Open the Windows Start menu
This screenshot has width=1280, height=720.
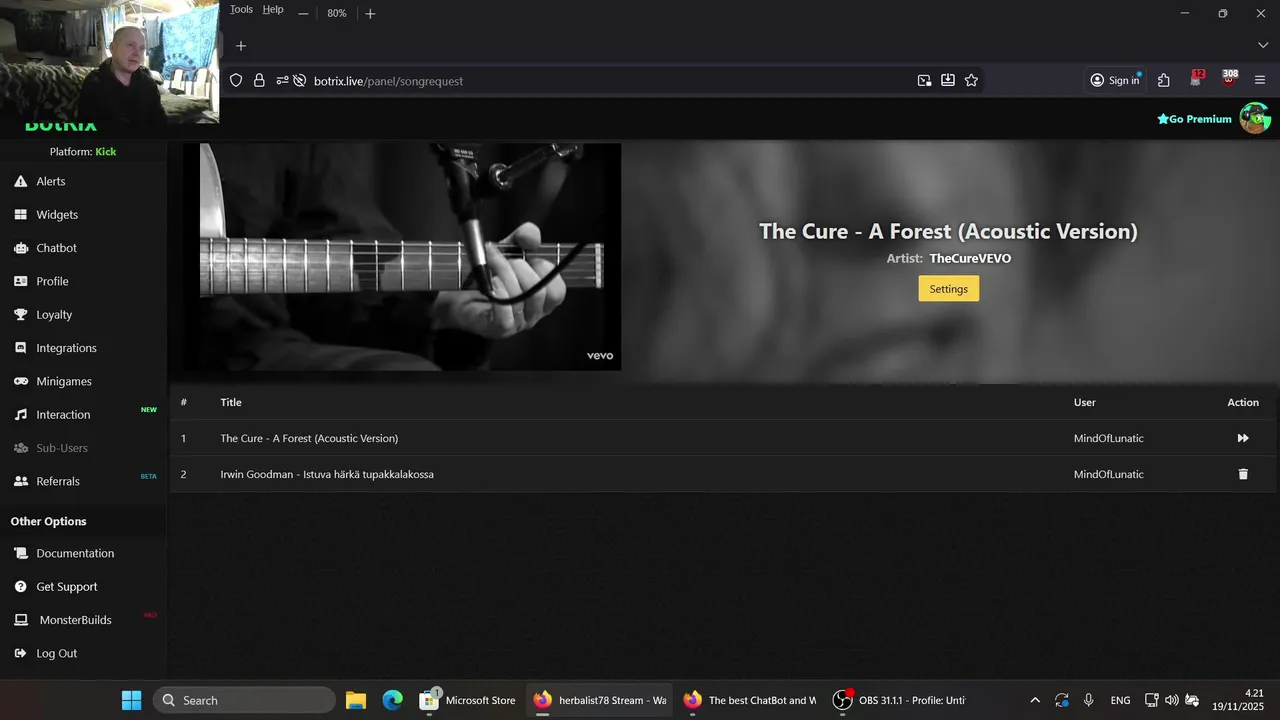click(x=131, y=700)
